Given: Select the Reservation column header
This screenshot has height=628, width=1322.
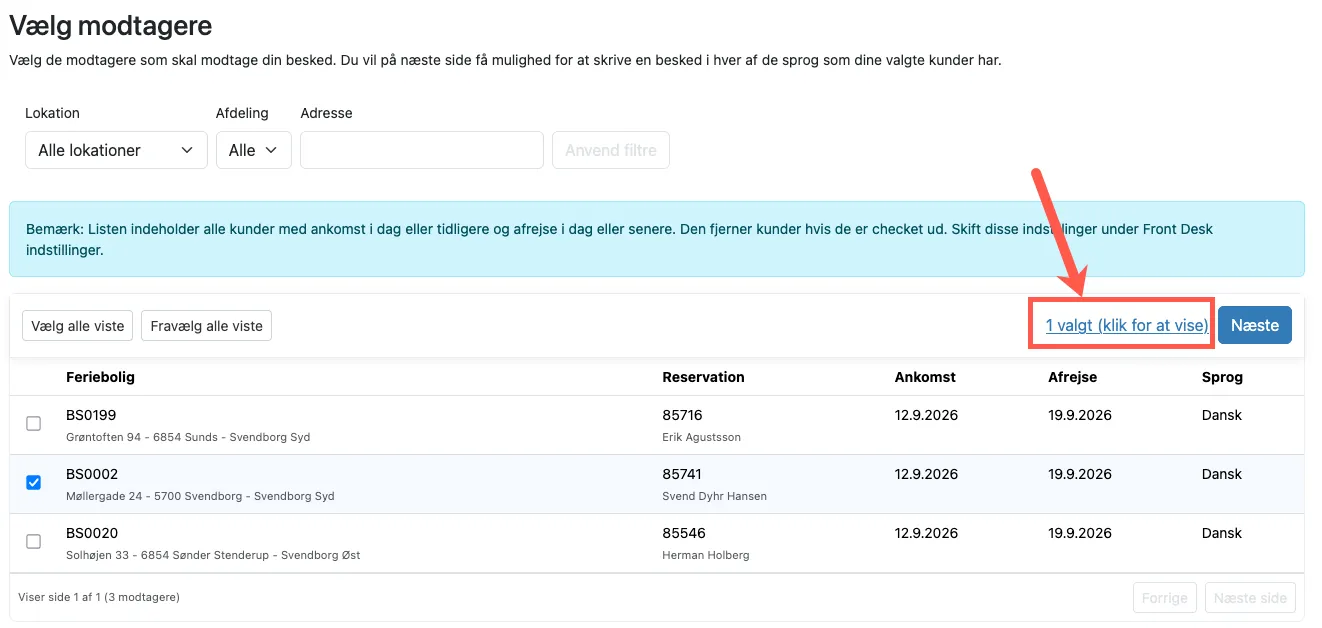Looking at the screenshot, I should 703,377.
